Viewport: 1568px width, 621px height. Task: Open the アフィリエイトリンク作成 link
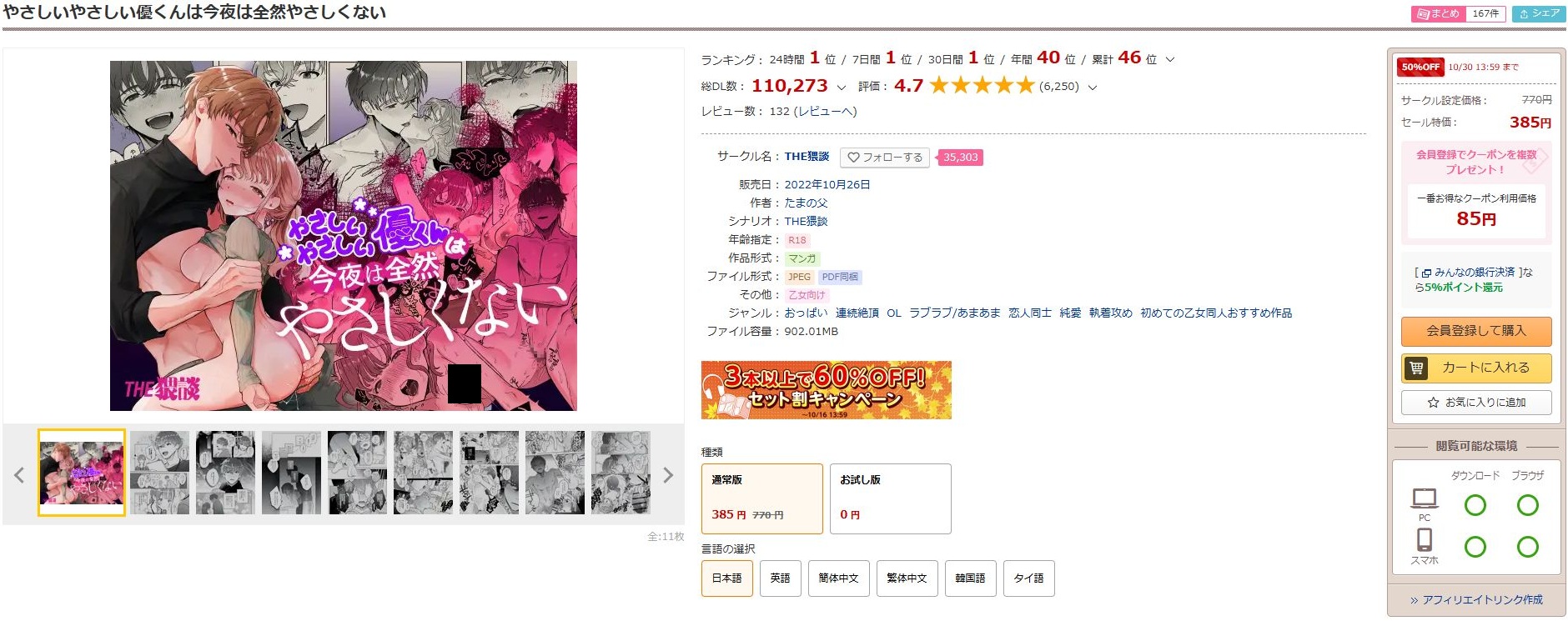pyautogui.click(x=1476, y=599)
